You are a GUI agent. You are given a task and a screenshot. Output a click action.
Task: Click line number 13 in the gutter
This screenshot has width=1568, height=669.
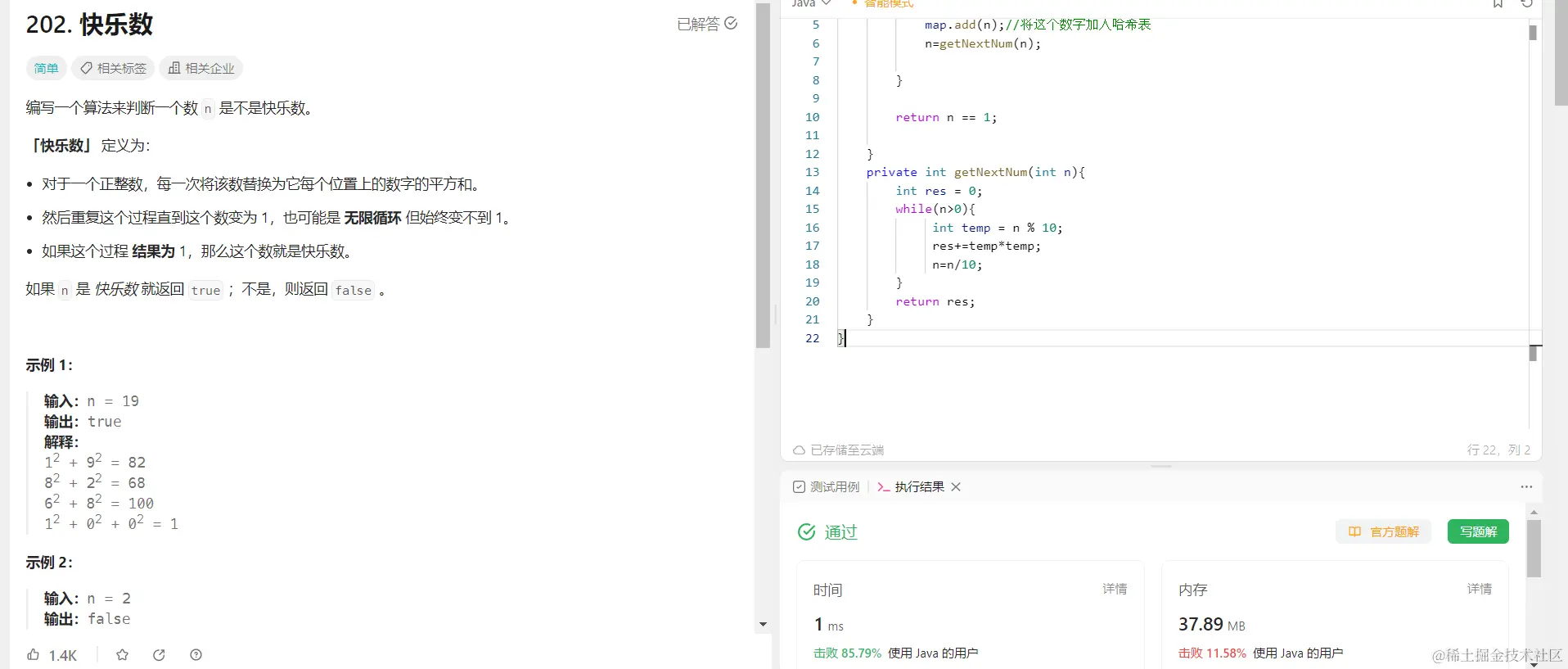812,172
